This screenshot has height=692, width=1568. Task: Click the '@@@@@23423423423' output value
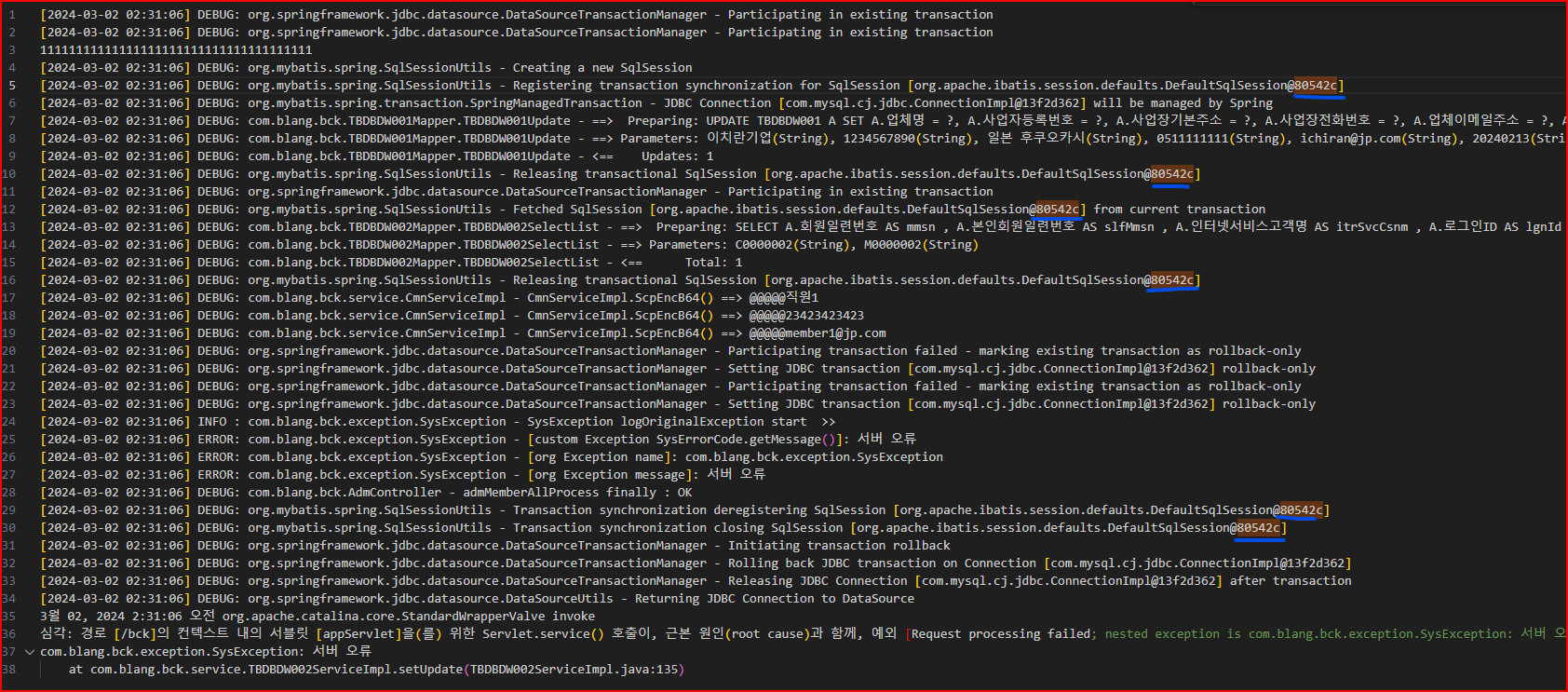(x=806, y=316)
